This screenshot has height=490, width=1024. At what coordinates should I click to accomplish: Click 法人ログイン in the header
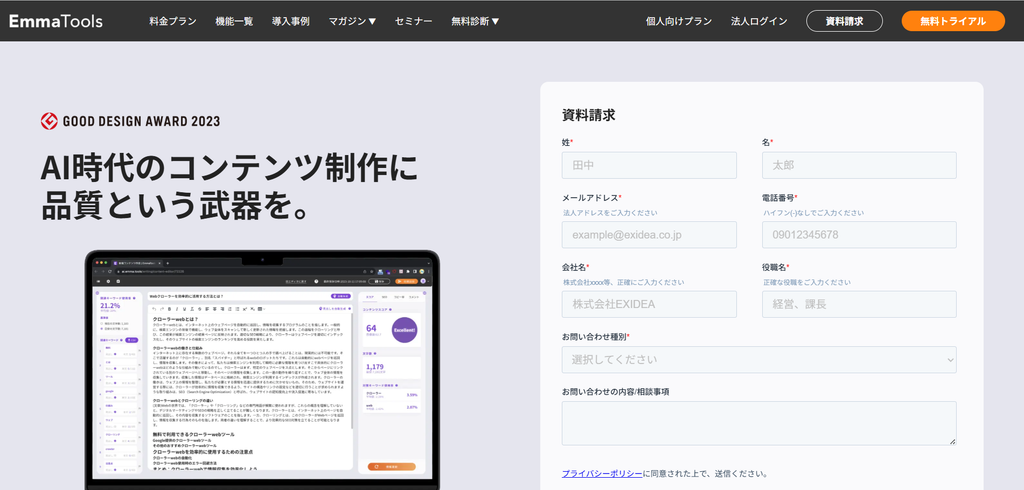759,21
